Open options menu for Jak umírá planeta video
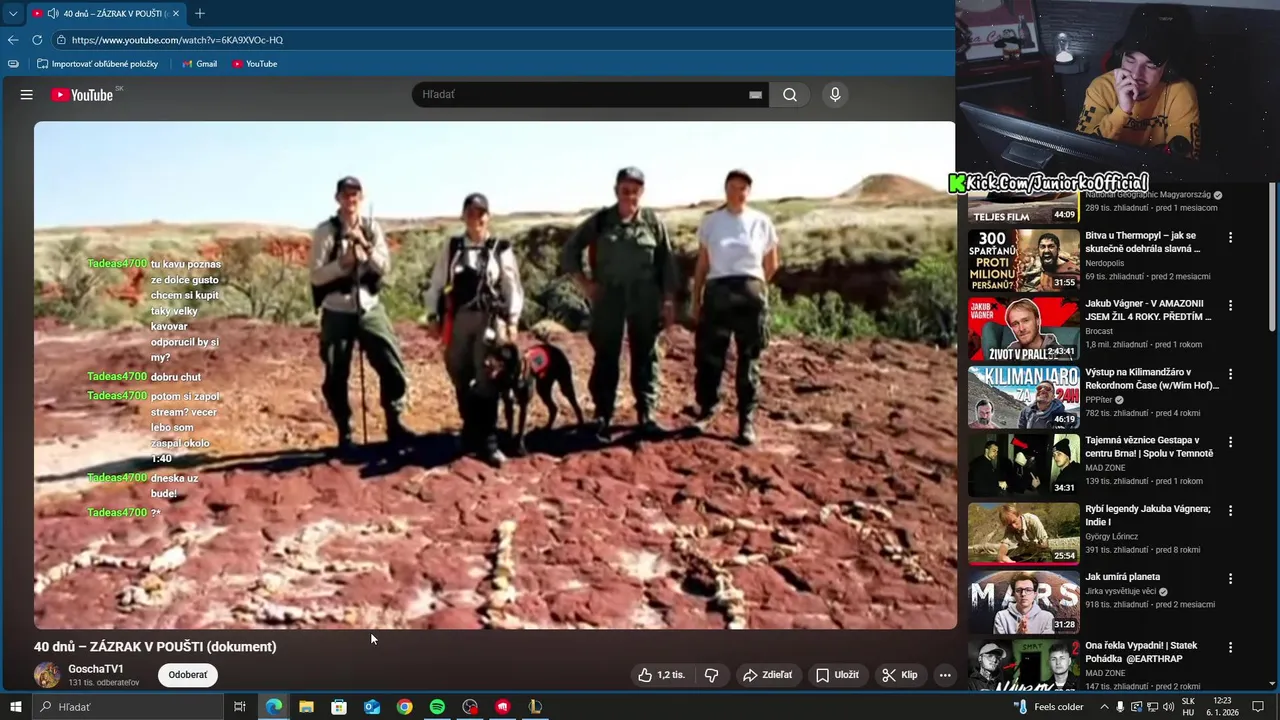 coord(1231,579)
